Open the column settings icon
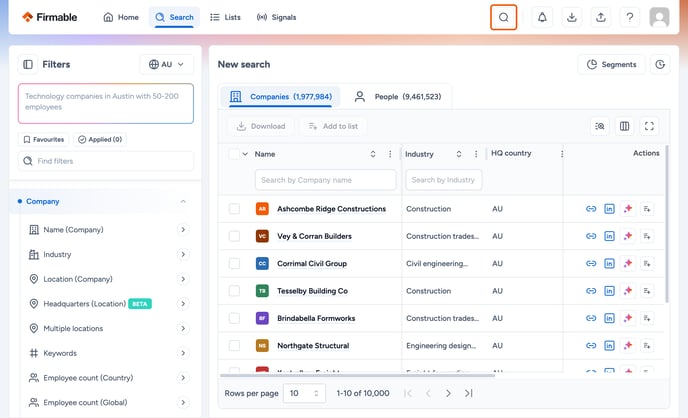This screenshot has height=418, width=688. (x=624, y=126)
